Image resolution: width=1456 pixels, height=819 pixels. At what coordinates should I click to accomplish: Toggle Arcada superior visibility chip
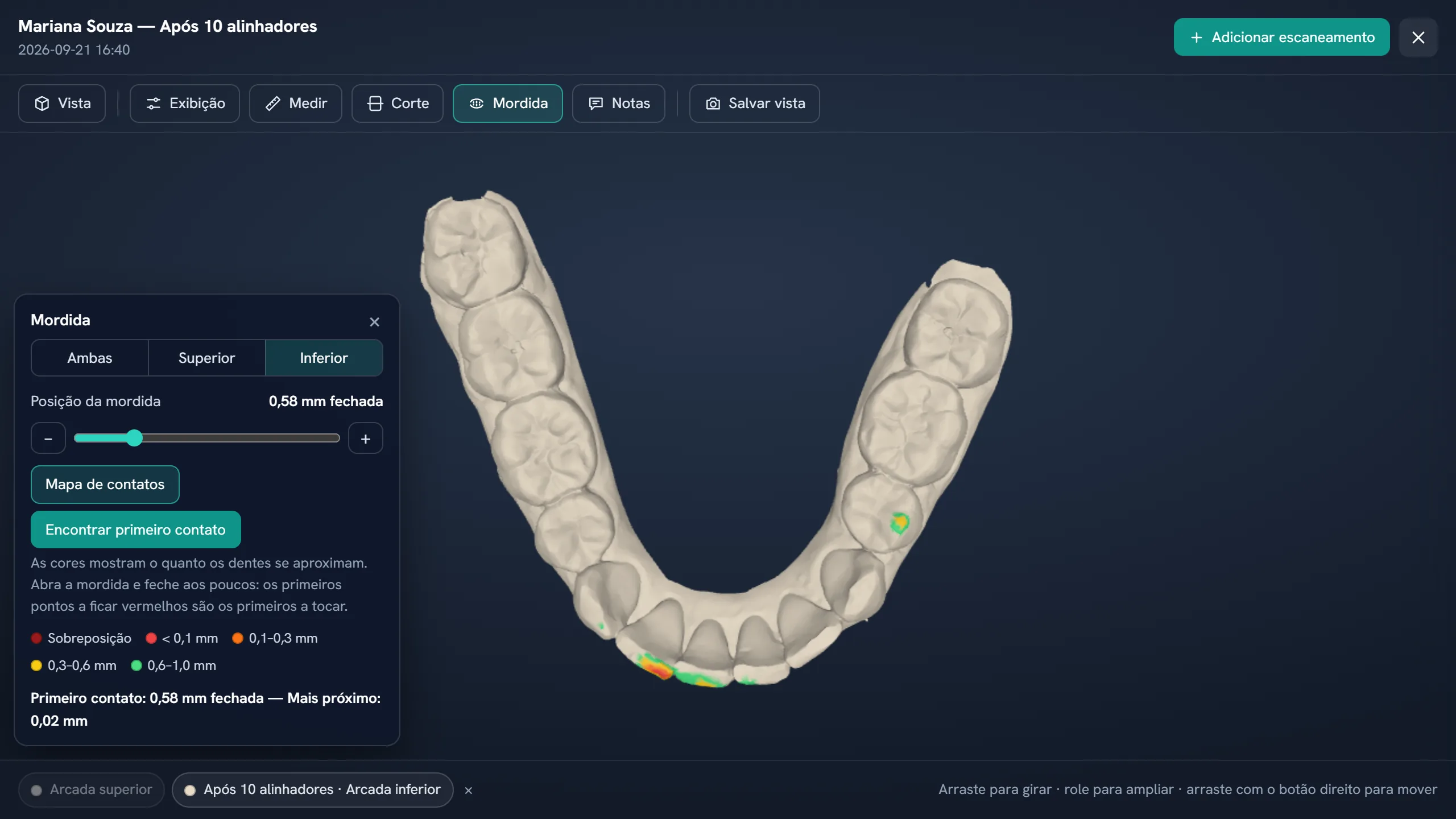[91, 790]
